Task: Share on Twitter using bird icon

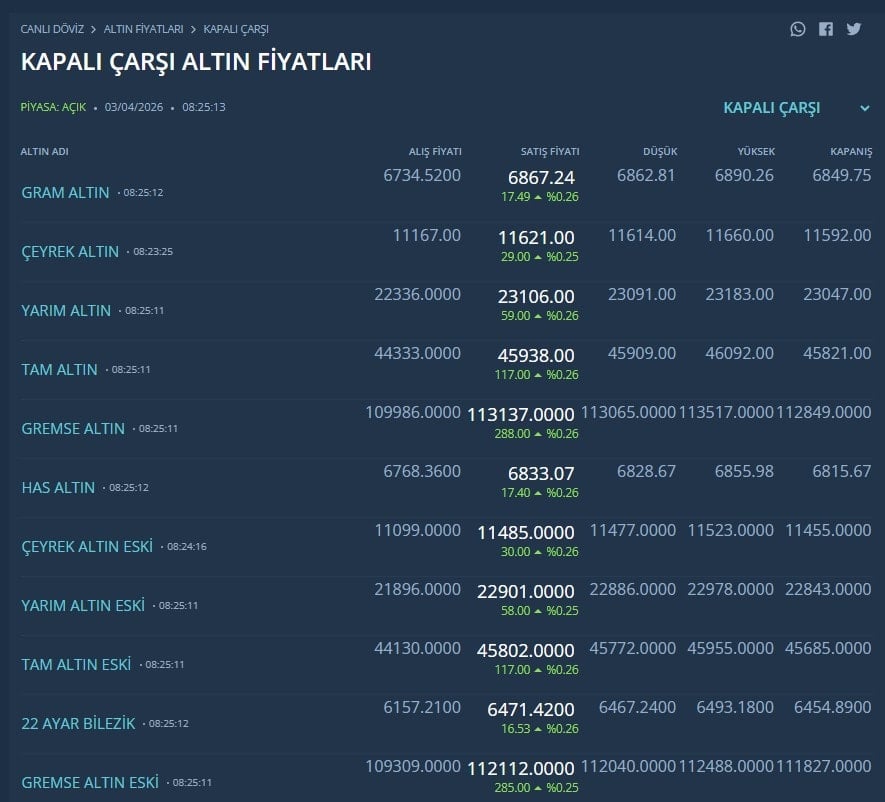Action: click(x=853, y=29)
